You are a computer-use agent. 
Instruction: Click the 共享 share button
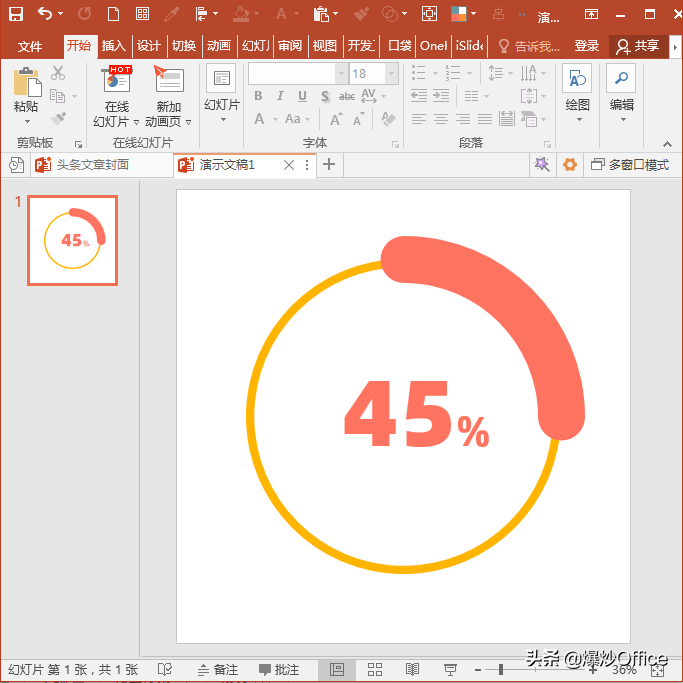point(638,46)
